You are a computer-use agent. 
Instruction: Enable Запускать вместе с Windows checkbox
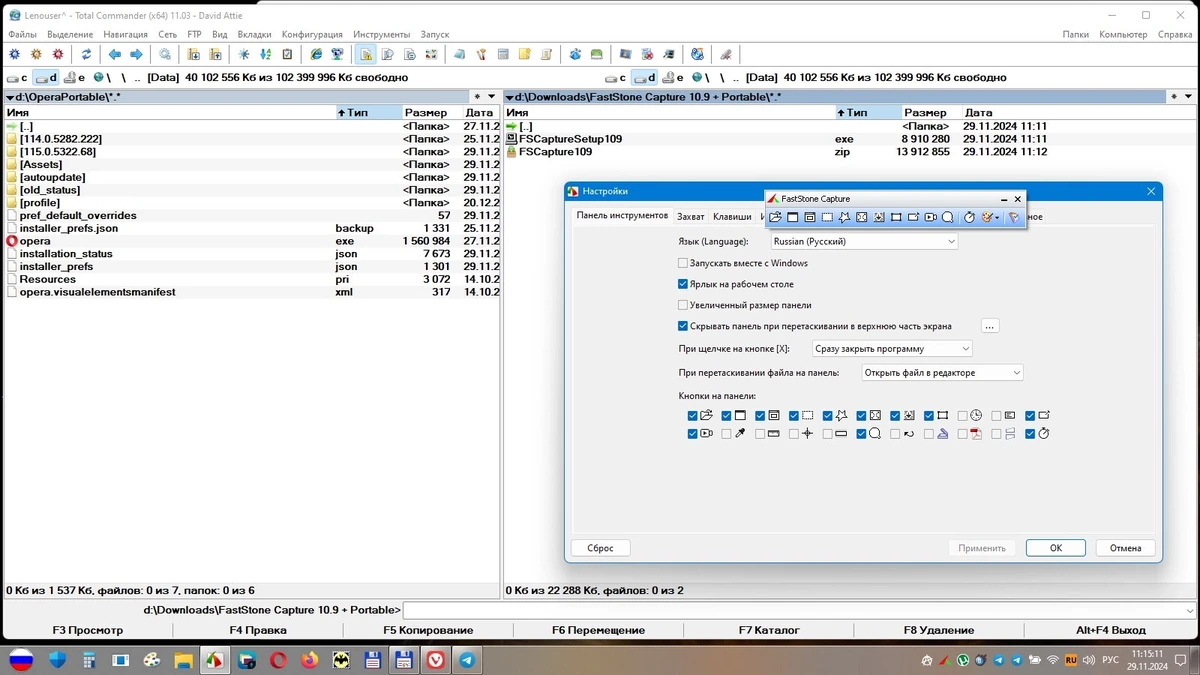point(683,263)
